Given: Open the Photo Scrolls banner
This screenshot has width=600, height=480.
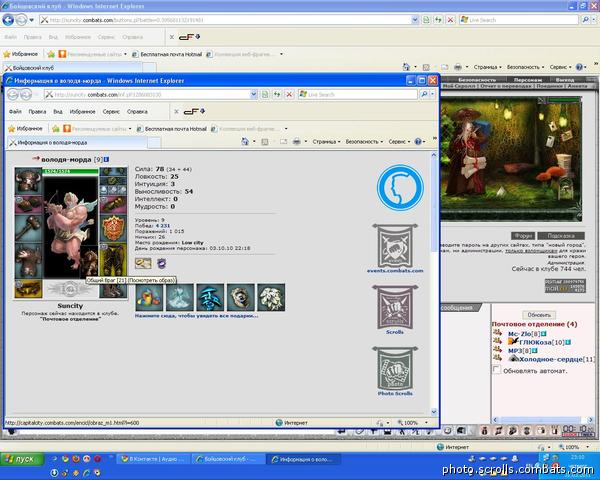Looking at the screenshot, I should [x=395, y=371].
